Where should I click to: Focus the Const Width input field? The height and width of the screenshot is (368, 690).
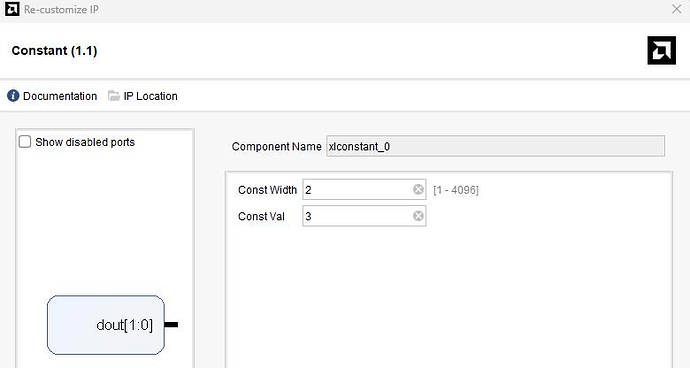click(364, 190)
